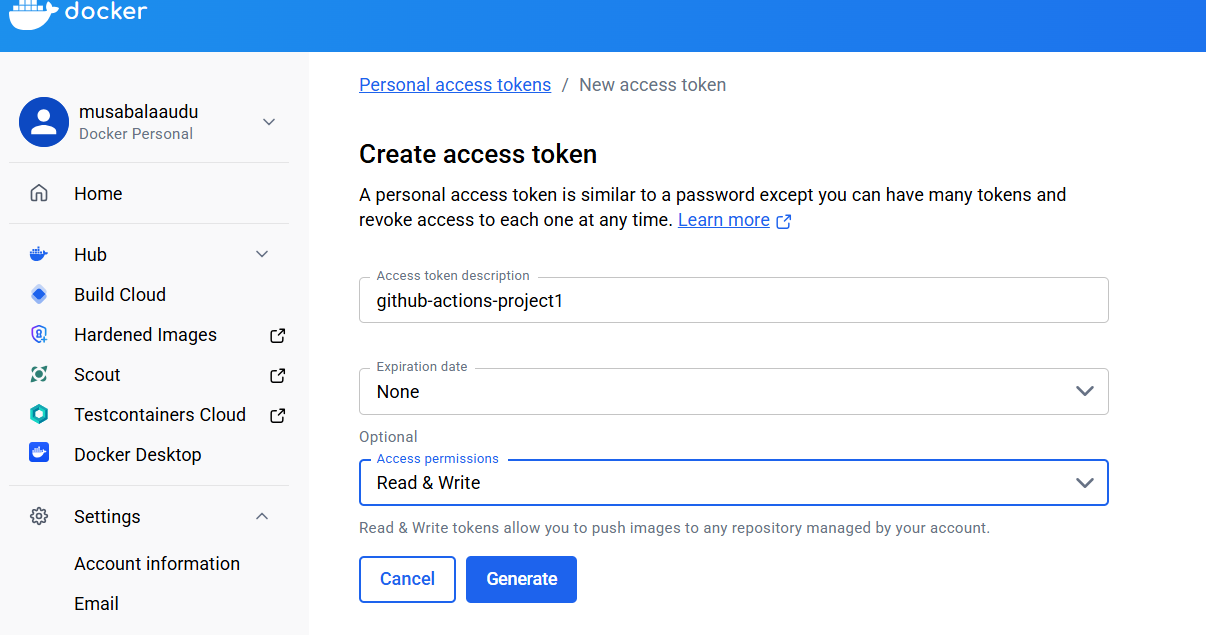Click the Testcontainers Cloud hexagon icon
The width and height of the screenshot is (1206, 635).
39,415
